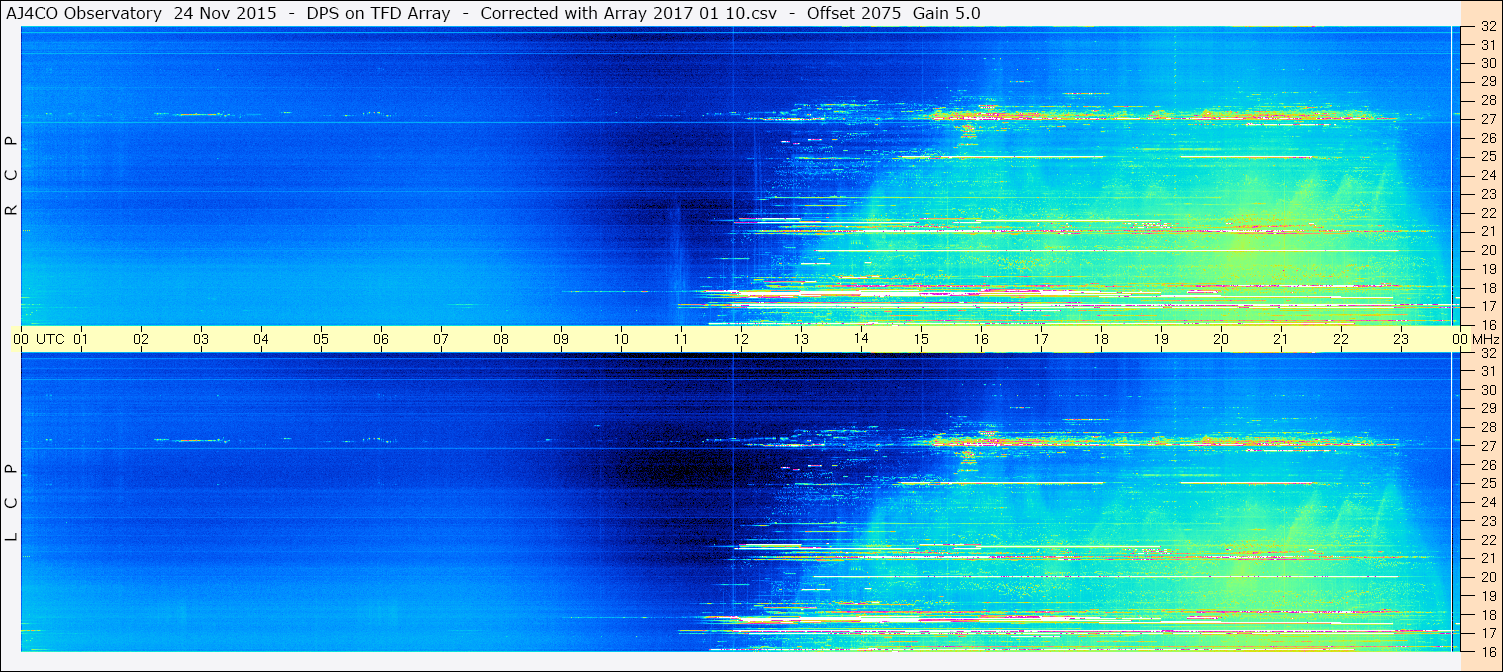
Task: Select 20 MHz on upper RCP scale
Action: pos(1487,250)
